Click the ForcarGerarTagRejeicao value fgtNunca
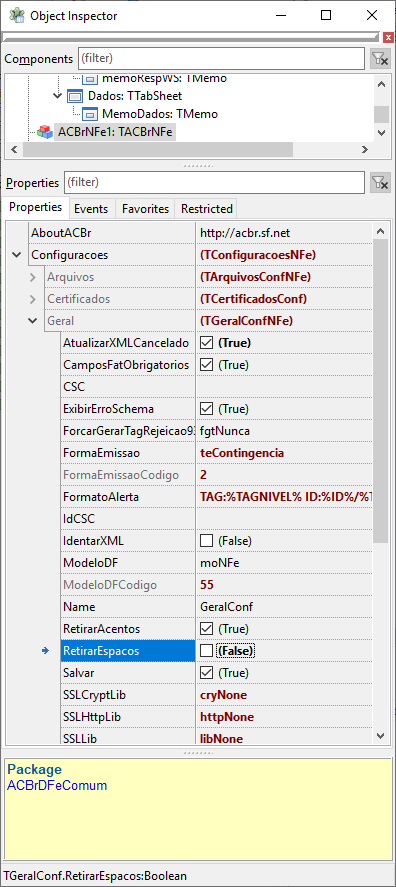Screen dimensions: 396x887 pyautogui.click(x=225, y=431)
